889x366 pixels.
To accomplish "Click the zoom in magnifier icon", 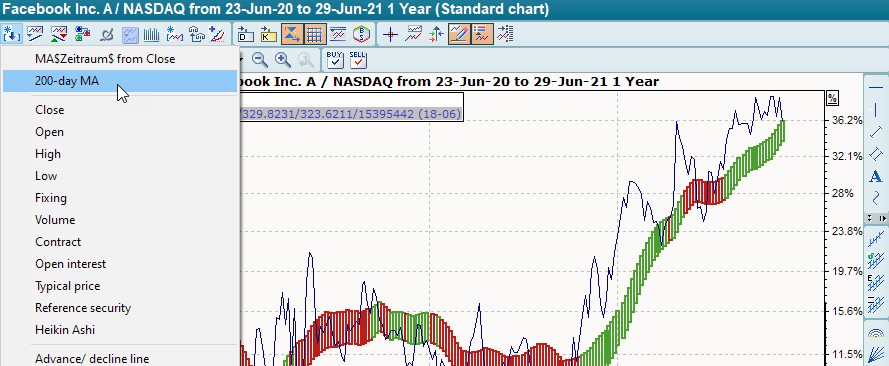I will coord(282,59).
